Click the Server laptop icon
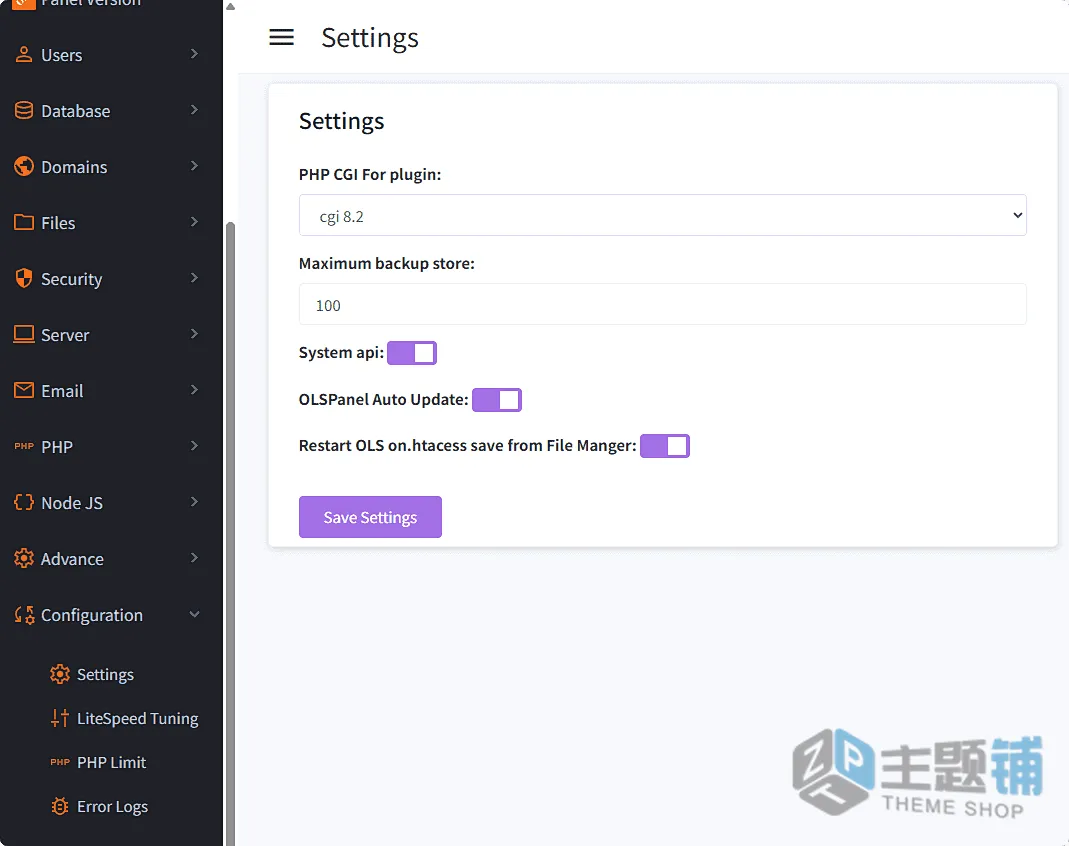 (x=24, y=334)
